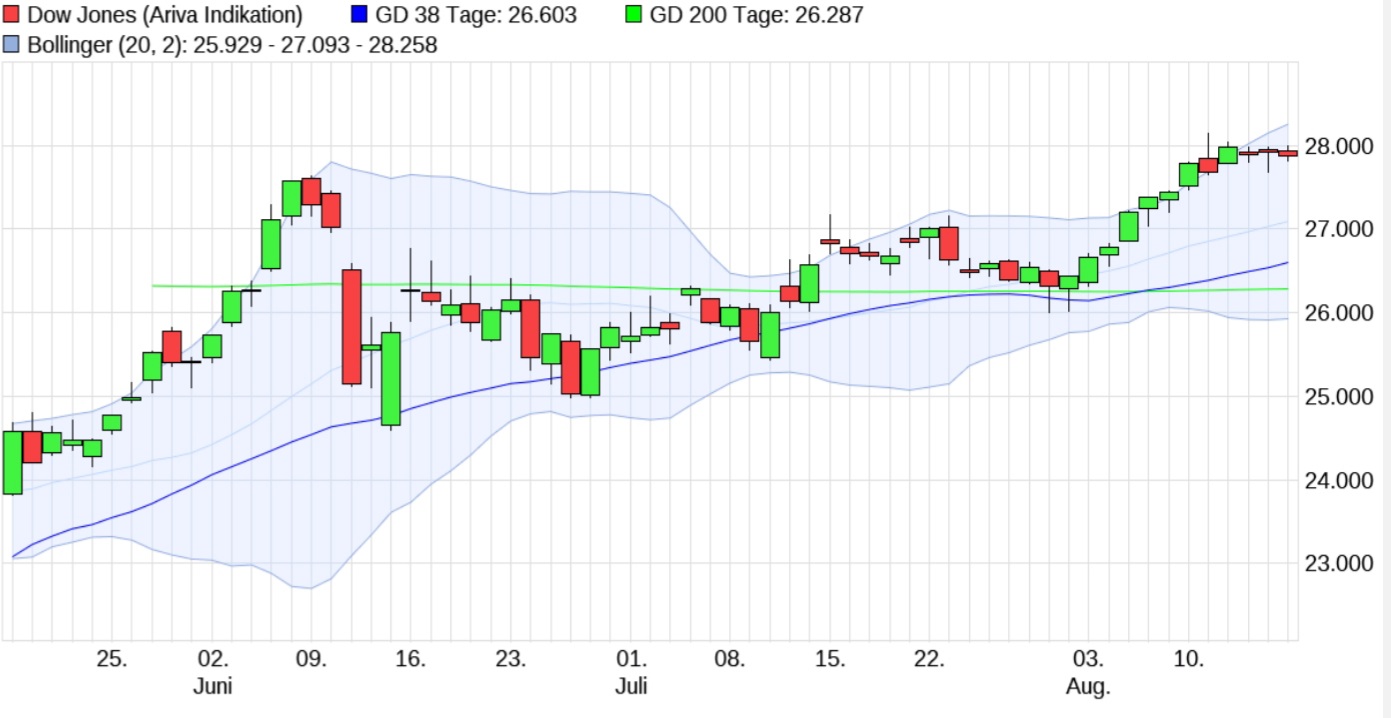Click the 25.000 price axis label
The height and width of the screenshot is (718, 1391).
coord(1338,397)
